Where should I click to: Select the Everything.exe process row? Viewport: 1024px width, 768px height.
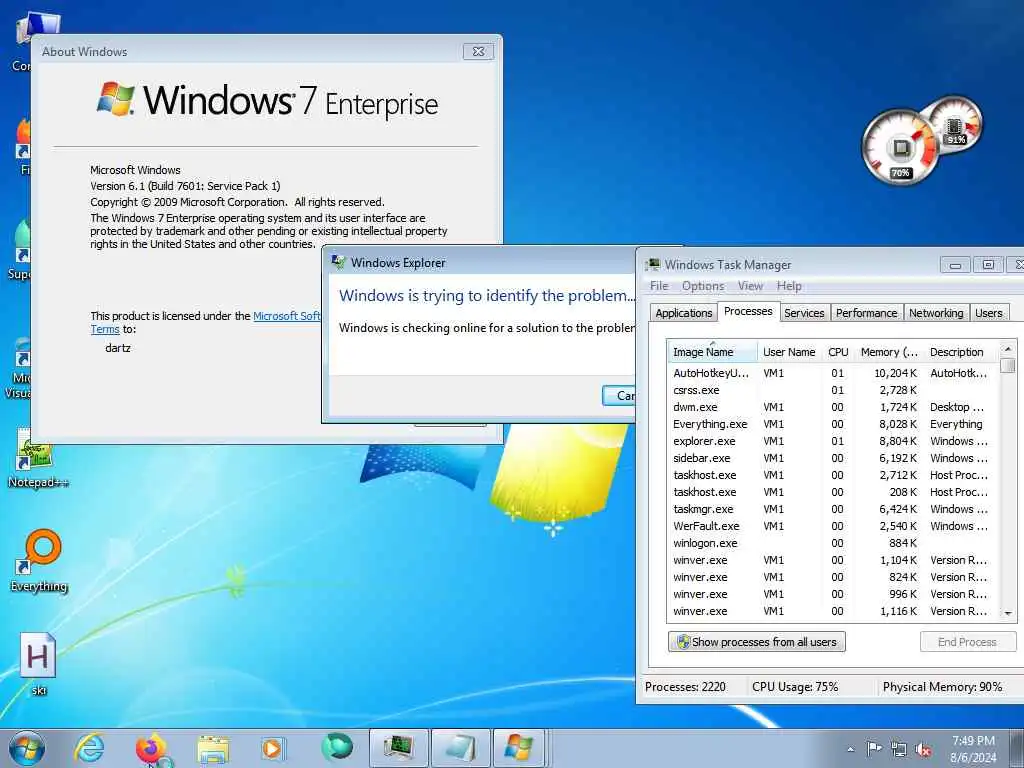(833, 424)
